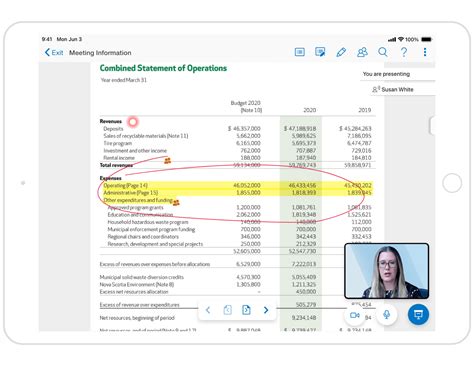Viewport: 474px width, 366px height.
Task: Click 'Nova Scotia Environment (Note 8)' line
Action: [137, 285]
